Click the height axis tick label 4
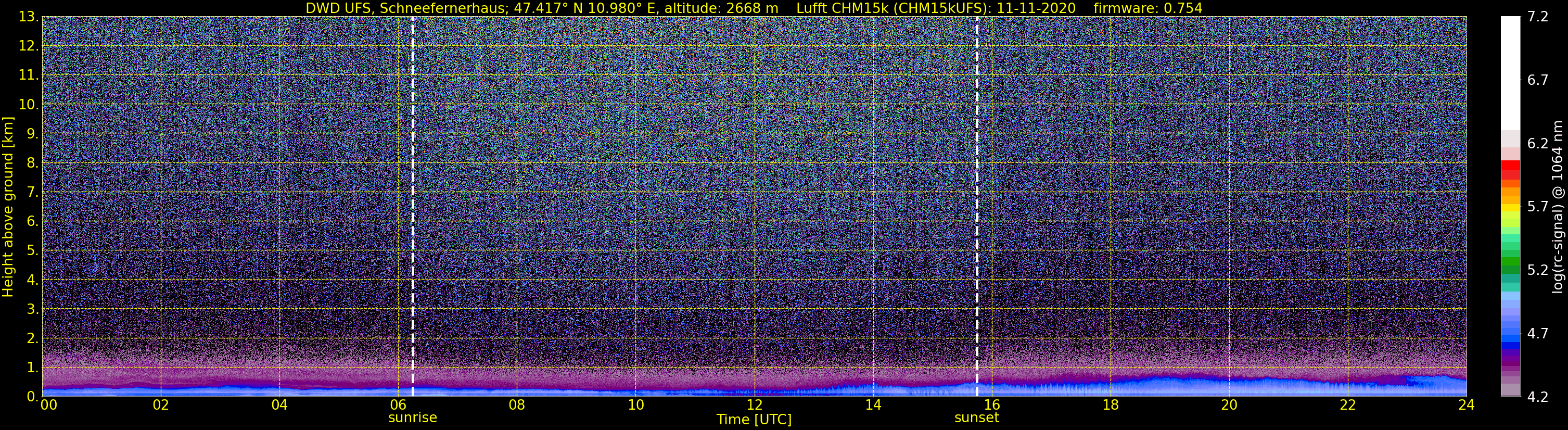This screenshot has width=1568, height=430. coord(33,280)
